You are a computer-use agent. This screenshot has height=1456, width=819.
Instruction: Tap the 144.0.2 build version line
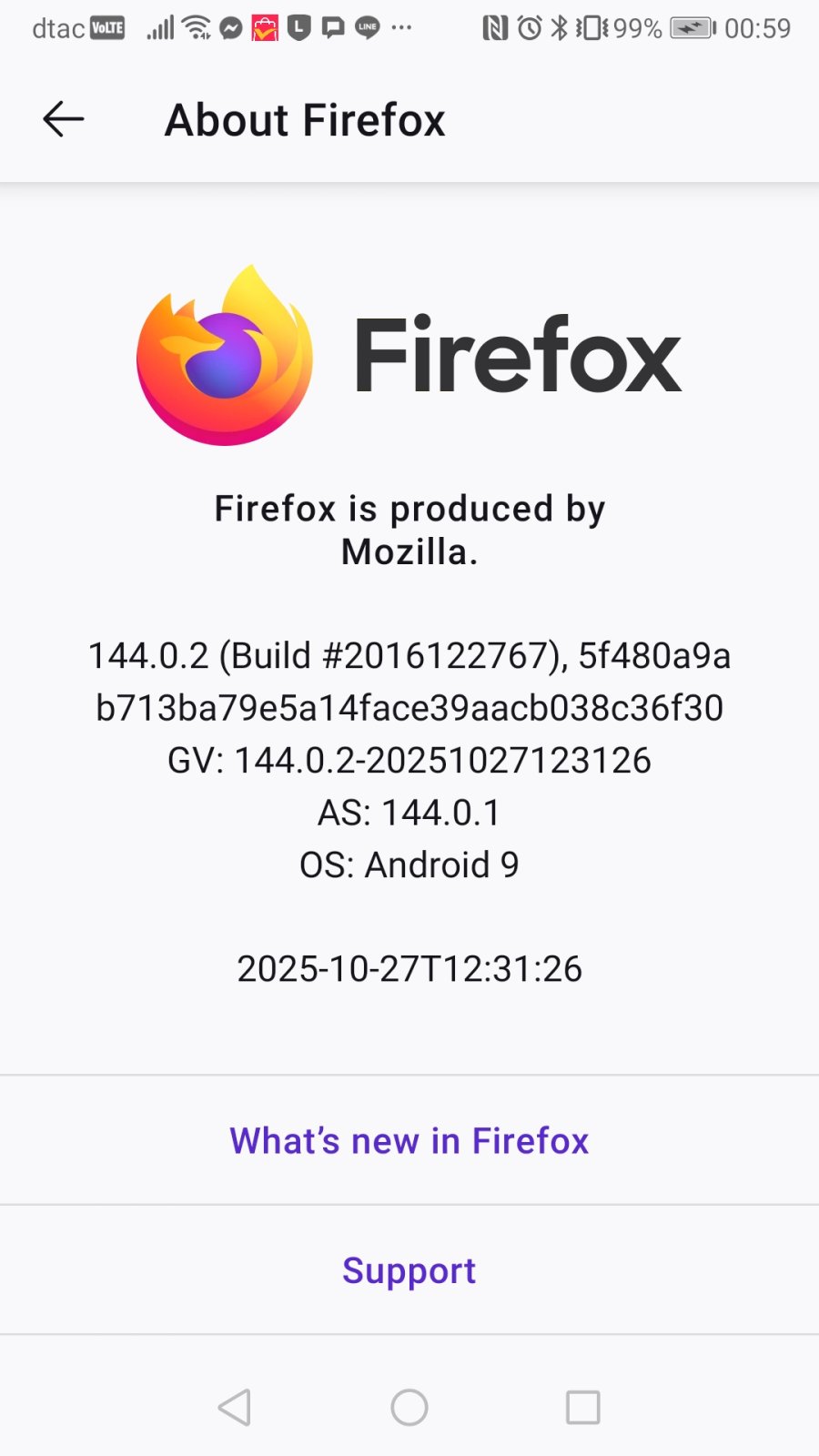409,655
